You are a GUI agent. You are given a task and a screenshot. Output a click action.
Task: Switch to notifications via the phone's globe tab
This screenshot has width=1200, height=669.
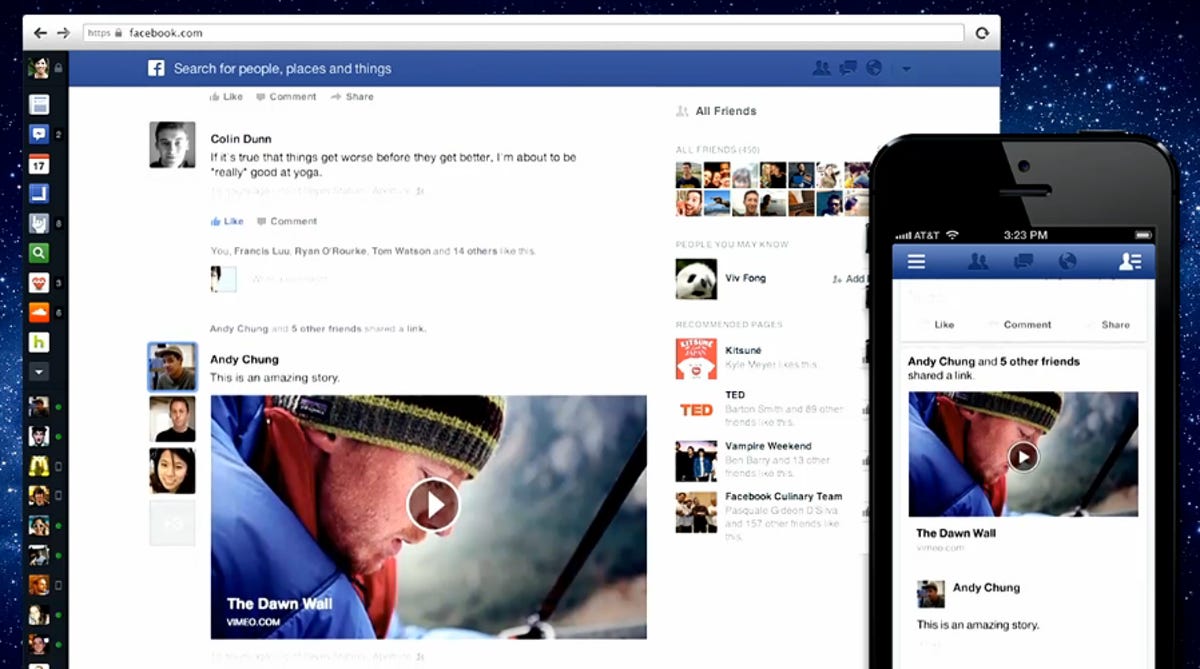[x=1068, y=260]
